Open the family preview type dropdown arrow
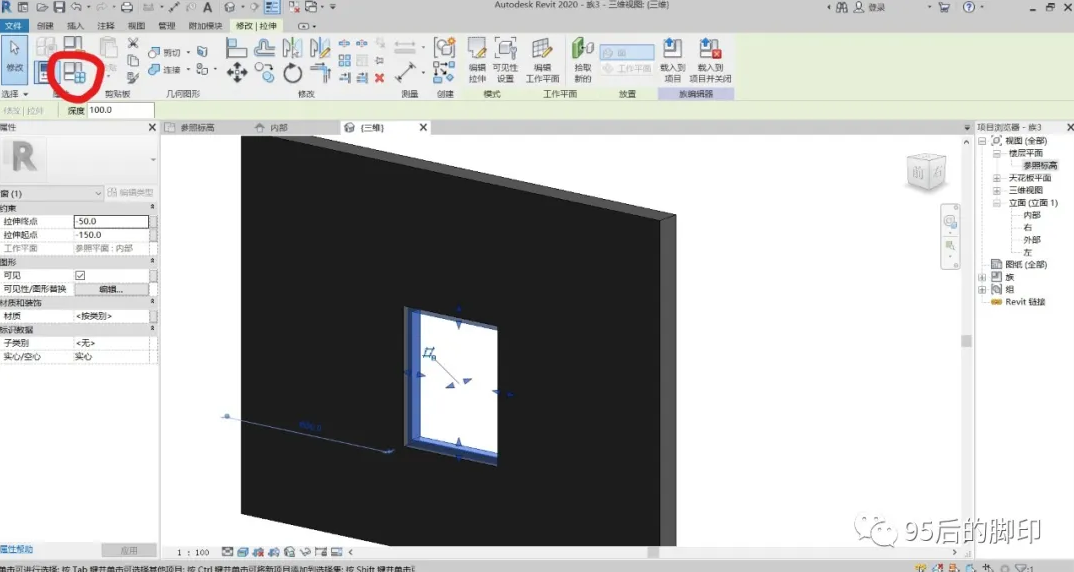 [153, 160]
